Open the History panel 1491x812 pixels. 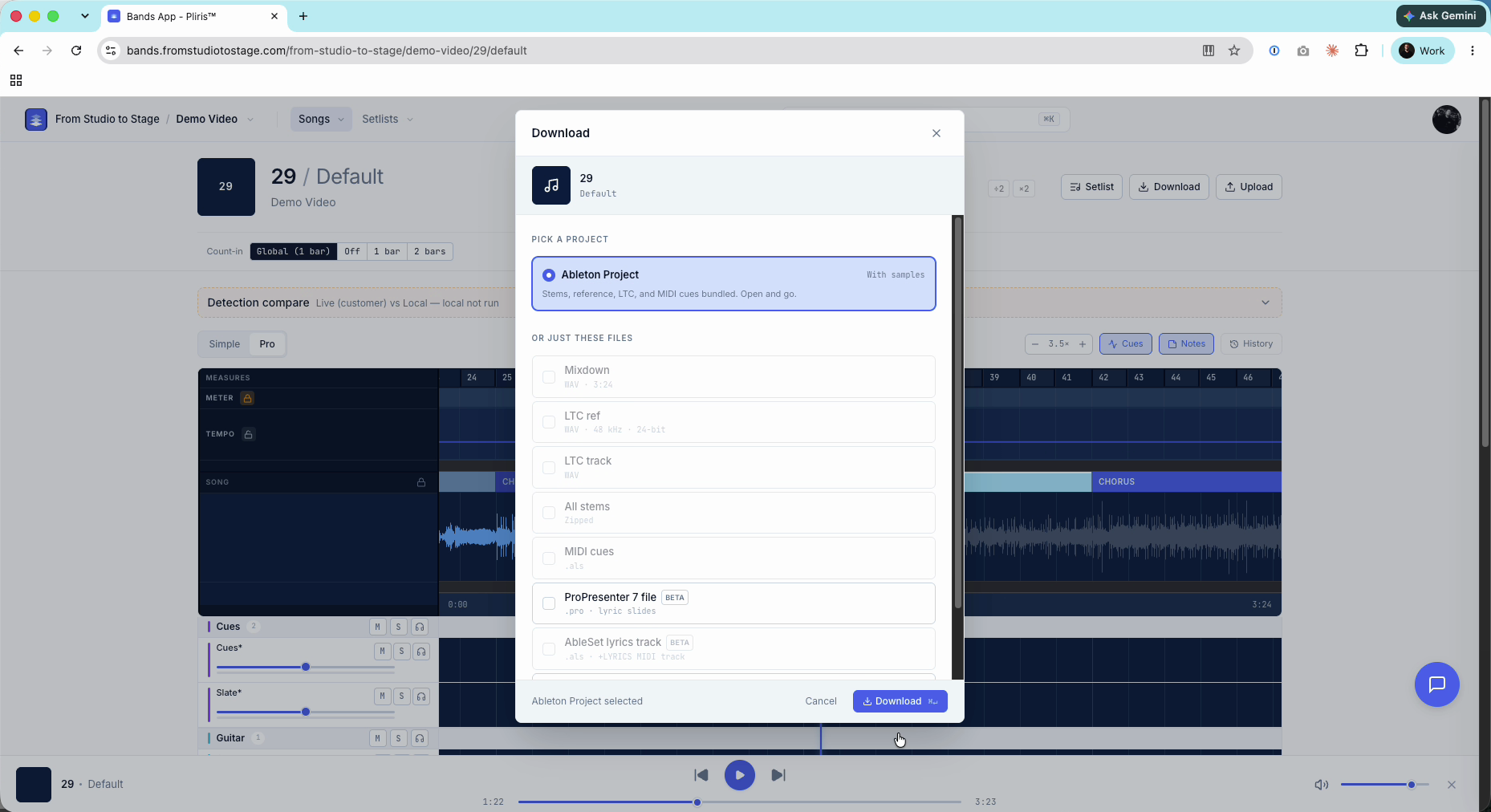(x=1251, y=344)
